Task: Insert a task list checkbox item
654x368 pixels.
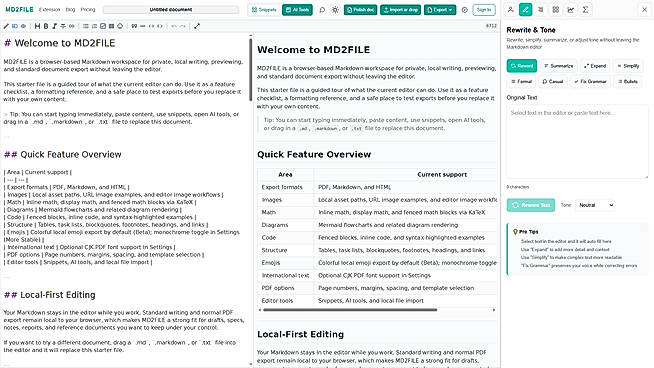Action: coord(103,26)
